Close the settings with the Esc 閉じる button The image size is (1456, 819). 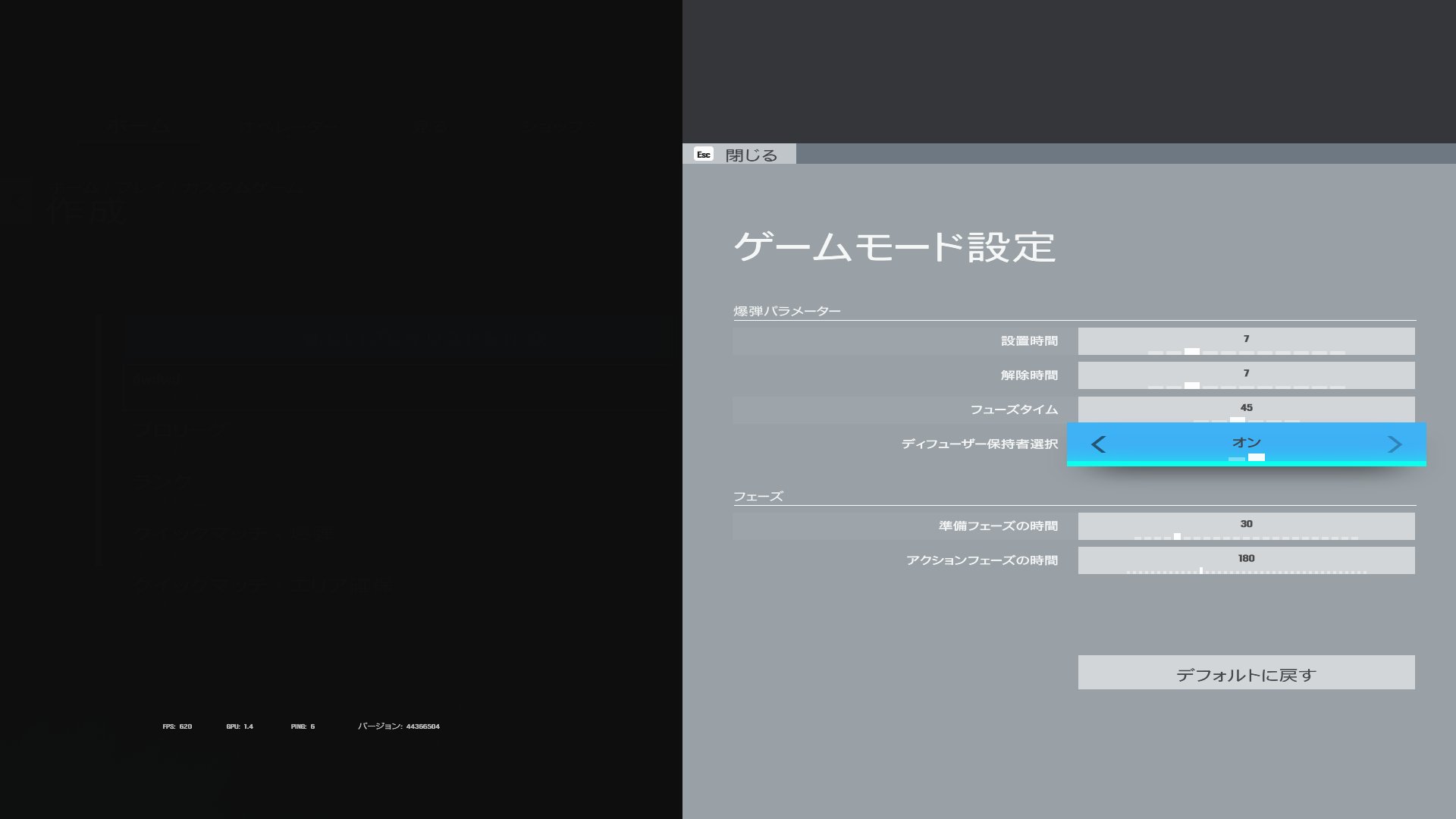(739, 155)
